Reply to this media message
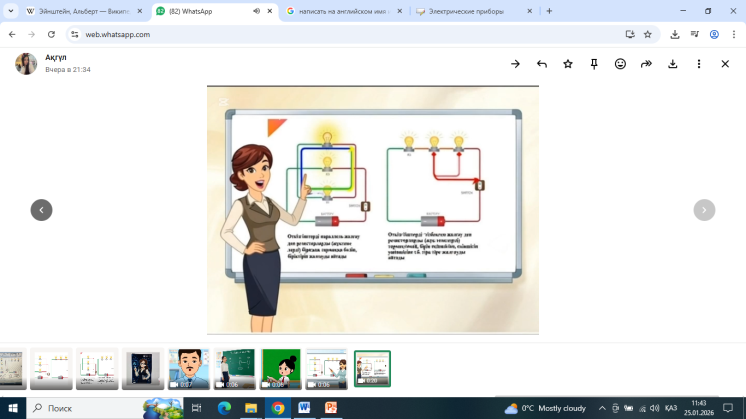The height and width of the screenshot is (419, 746). 541,64
